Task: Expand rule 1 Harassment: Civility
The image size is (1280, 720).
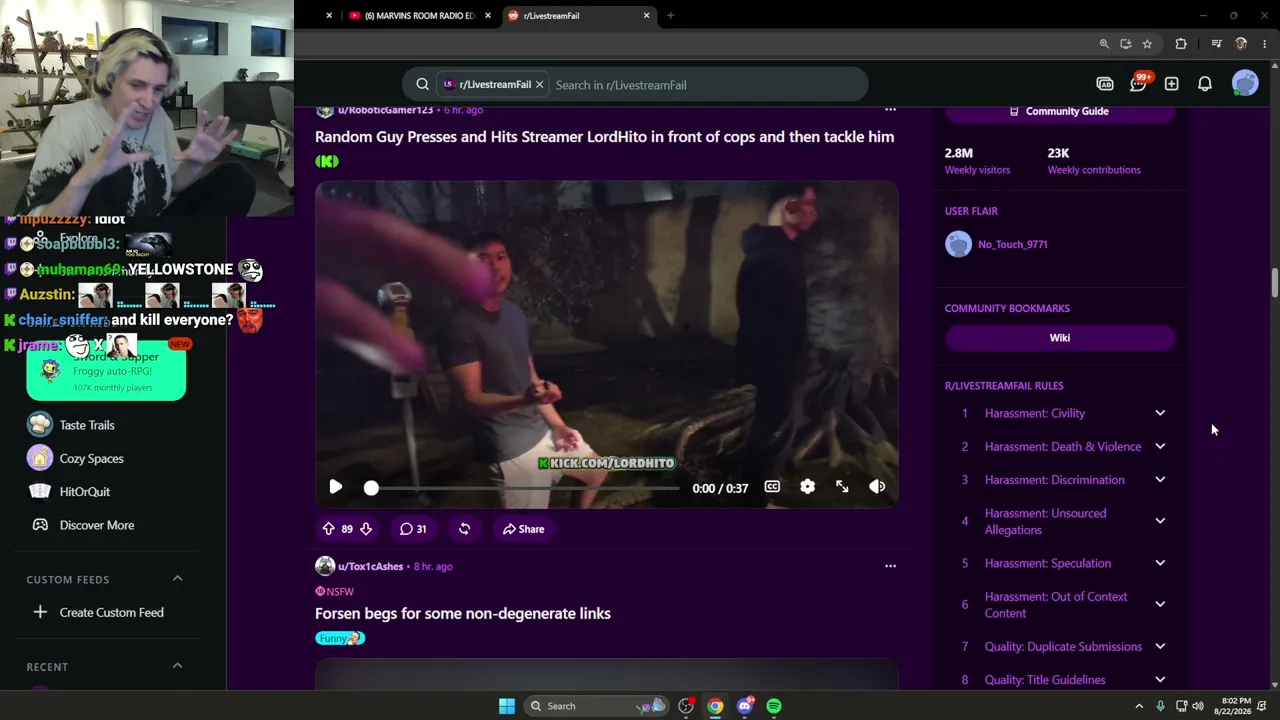Action: pos(1160,413)
